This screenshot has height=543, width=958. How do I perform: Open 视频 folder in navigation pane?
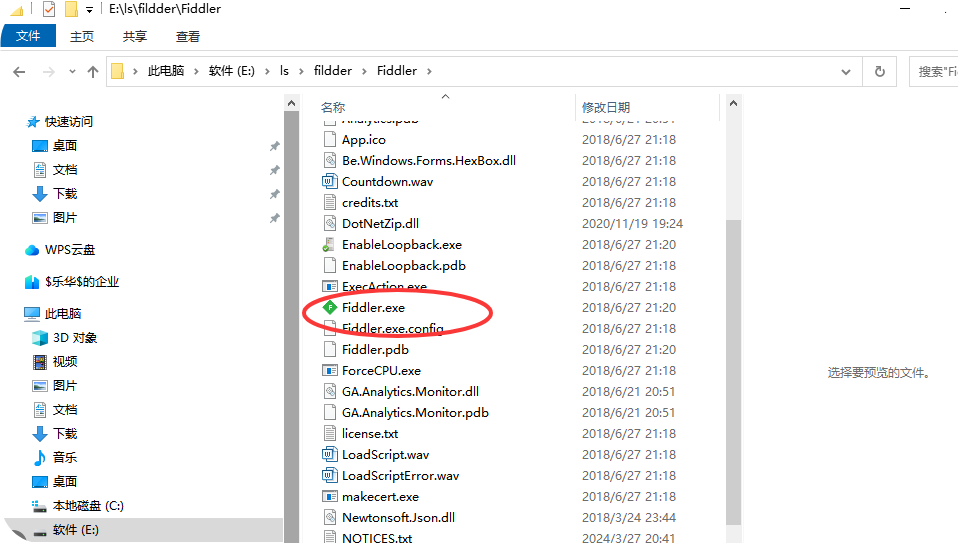pos(65,362)
